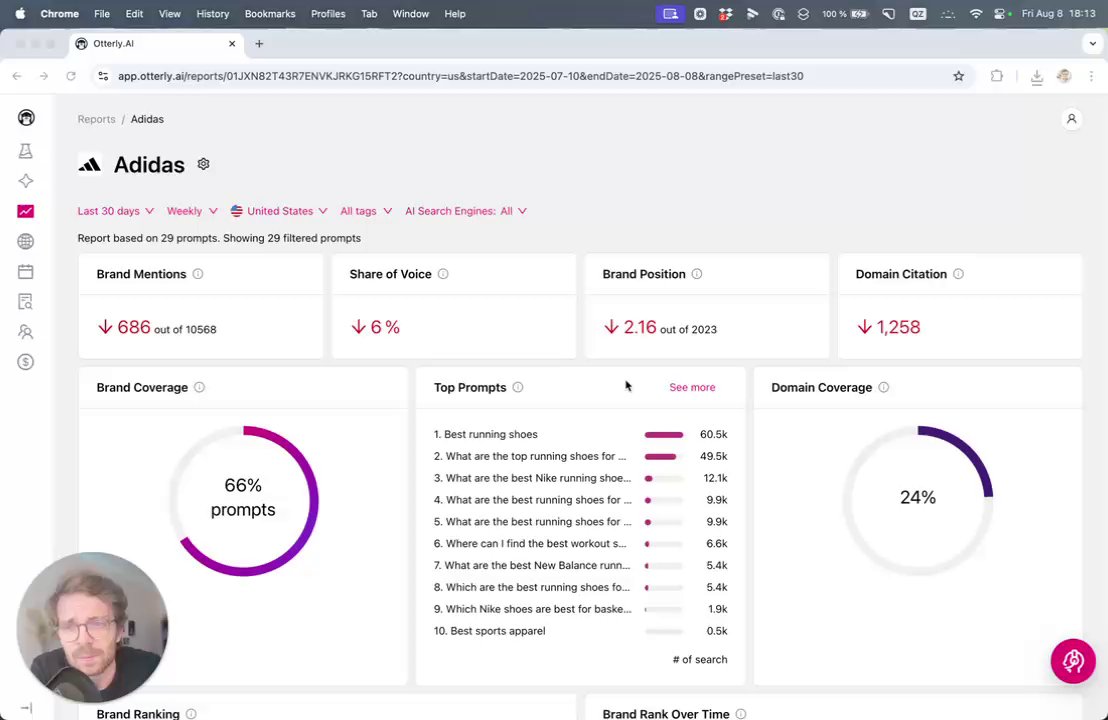The height and width of the screenshot is (720, 1108).
Task: Open the Apple menu
Action: point(20,13)
